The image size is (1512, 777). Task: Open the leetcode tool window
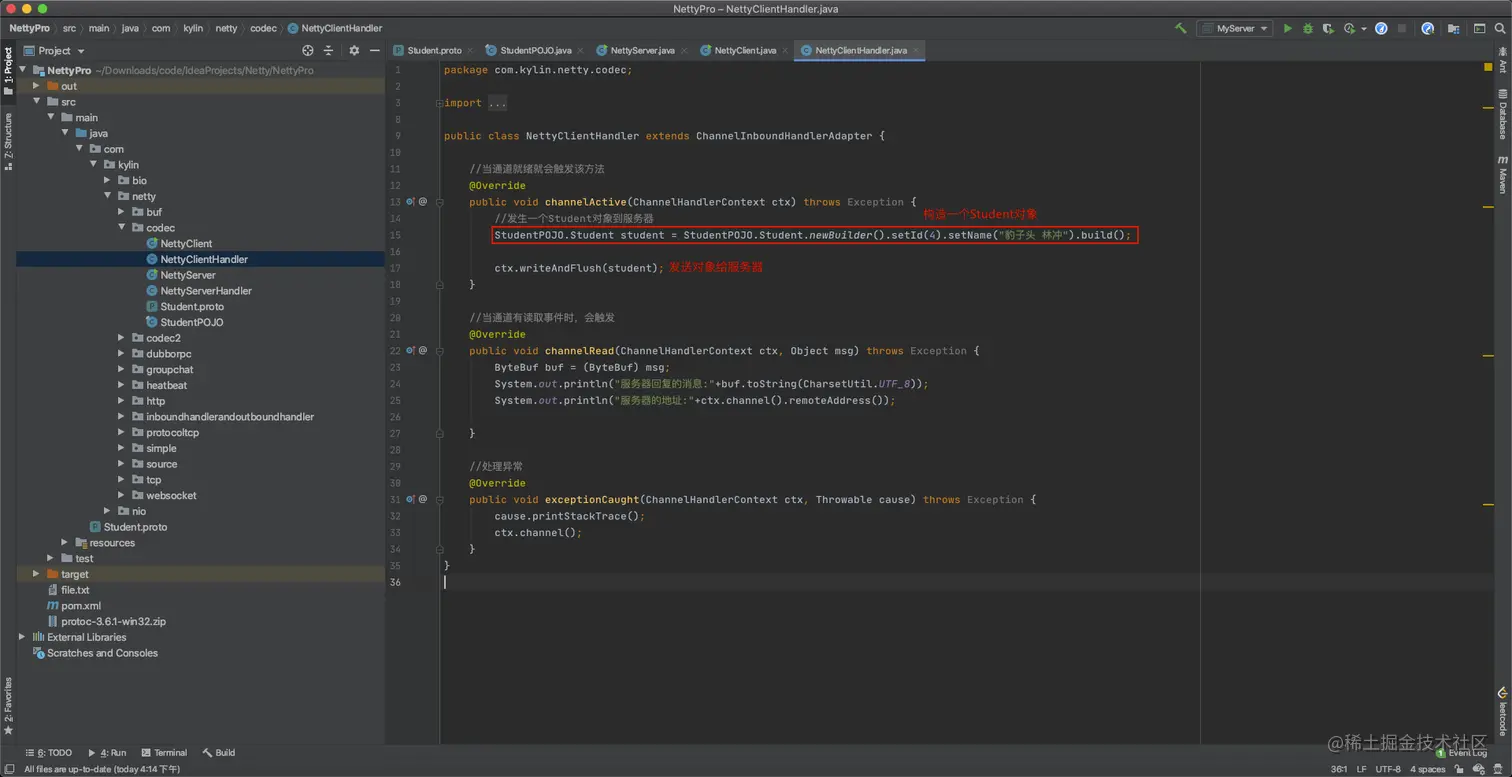tap(1502, 711)
